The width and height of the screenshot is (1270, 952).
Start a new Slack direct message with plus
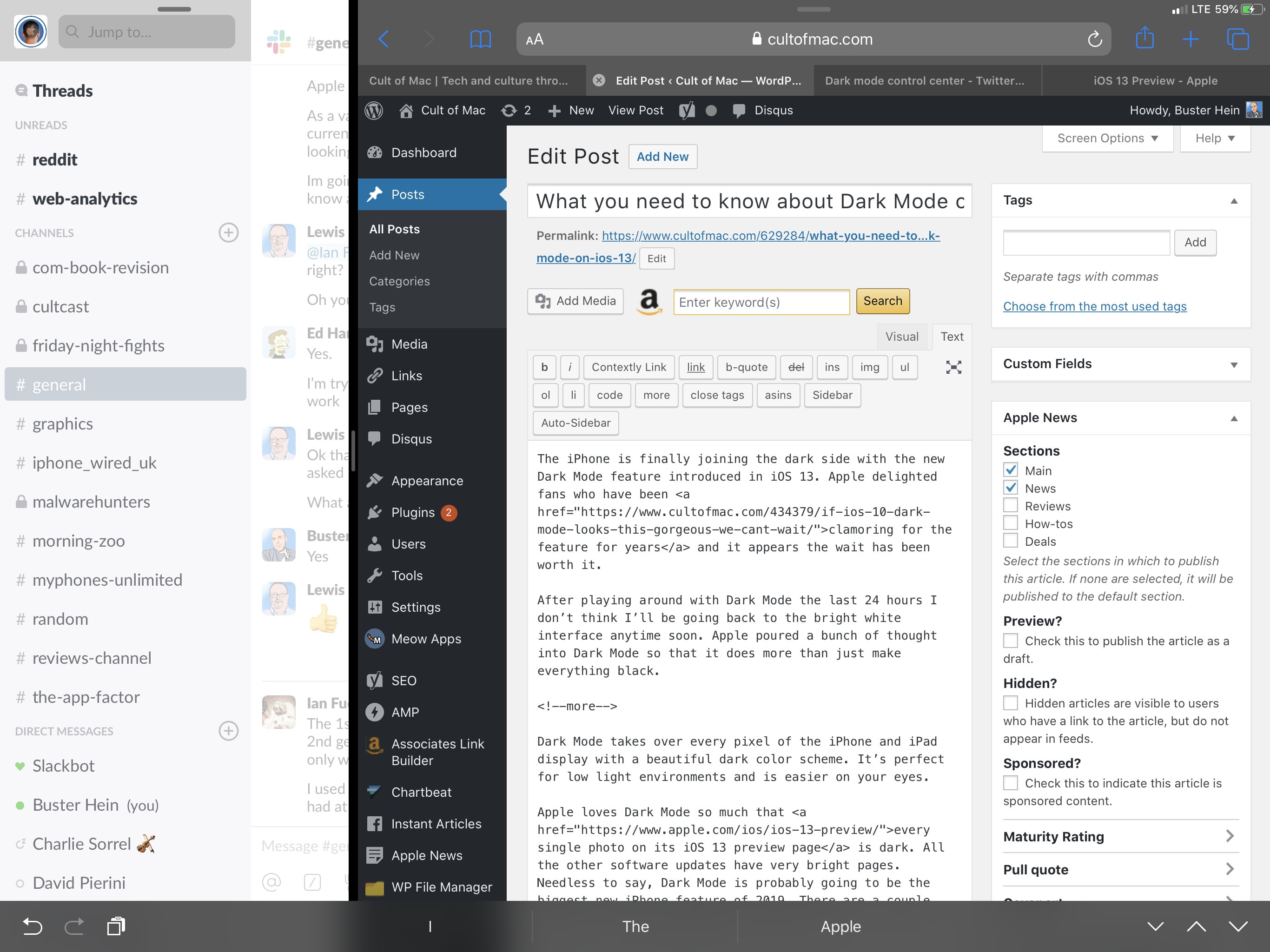[x=229, y=731]
